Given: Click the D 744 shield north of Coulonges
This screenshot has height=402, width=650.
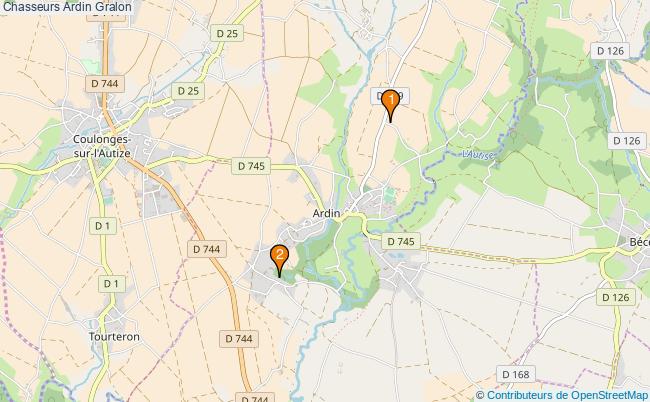Looking at the screenshot, I should pyautogui.click(x=105, y=84).
